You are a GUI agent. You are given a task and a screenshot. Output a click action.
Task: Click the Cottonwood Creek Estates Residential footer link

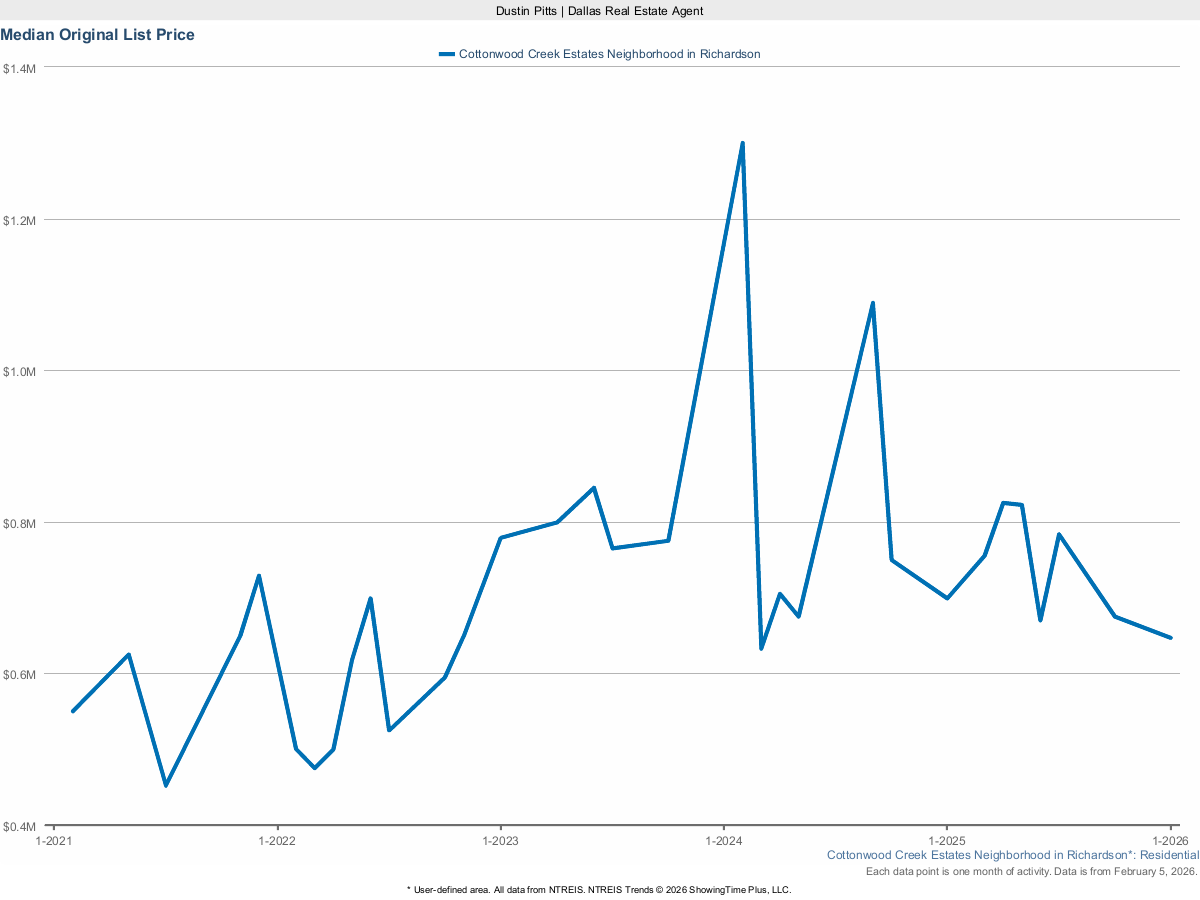[x=1013, y=855]
